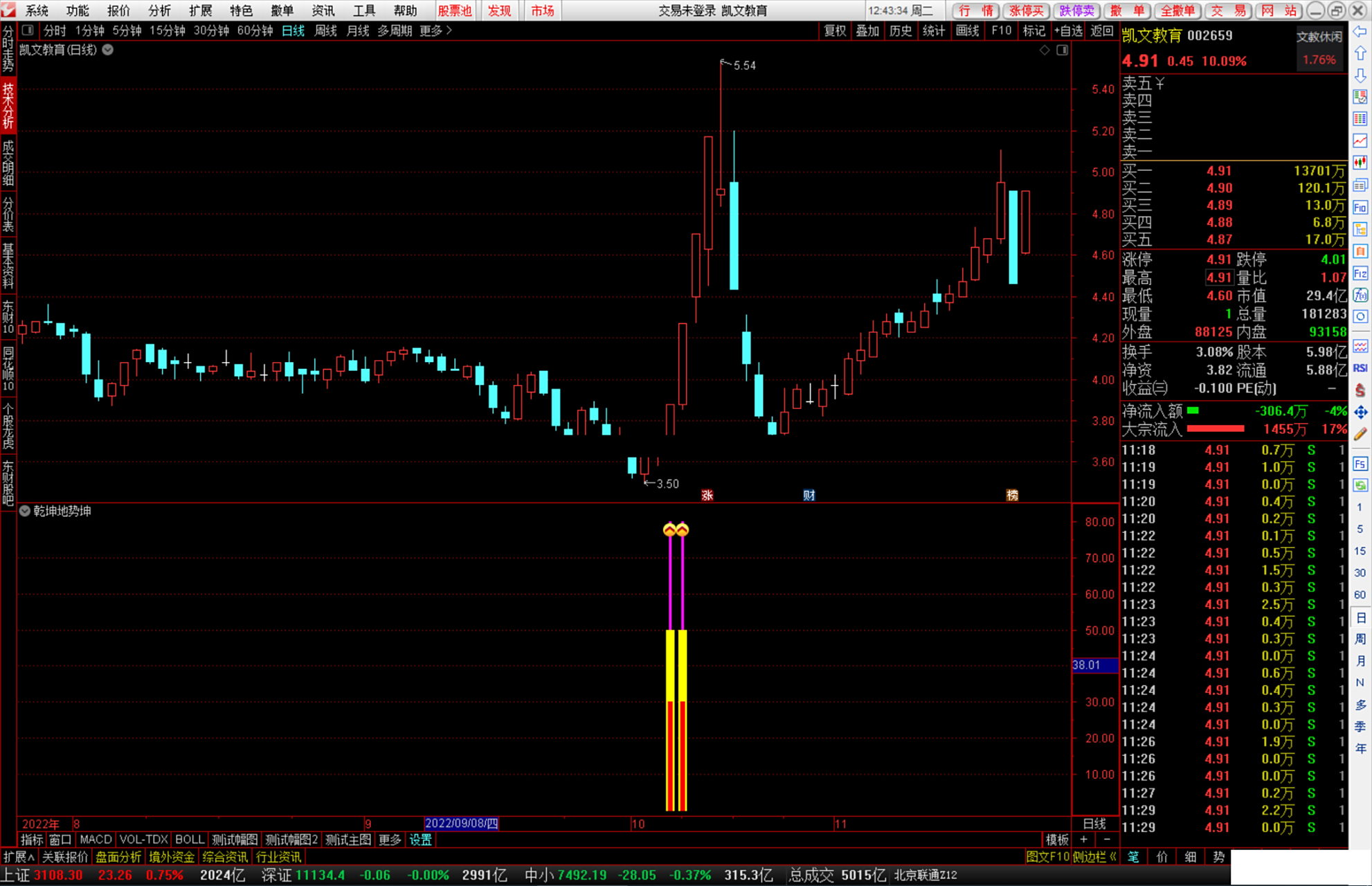
Task: Click the 2022/09/08 date marker on timeline
Action: click(461, 824)
